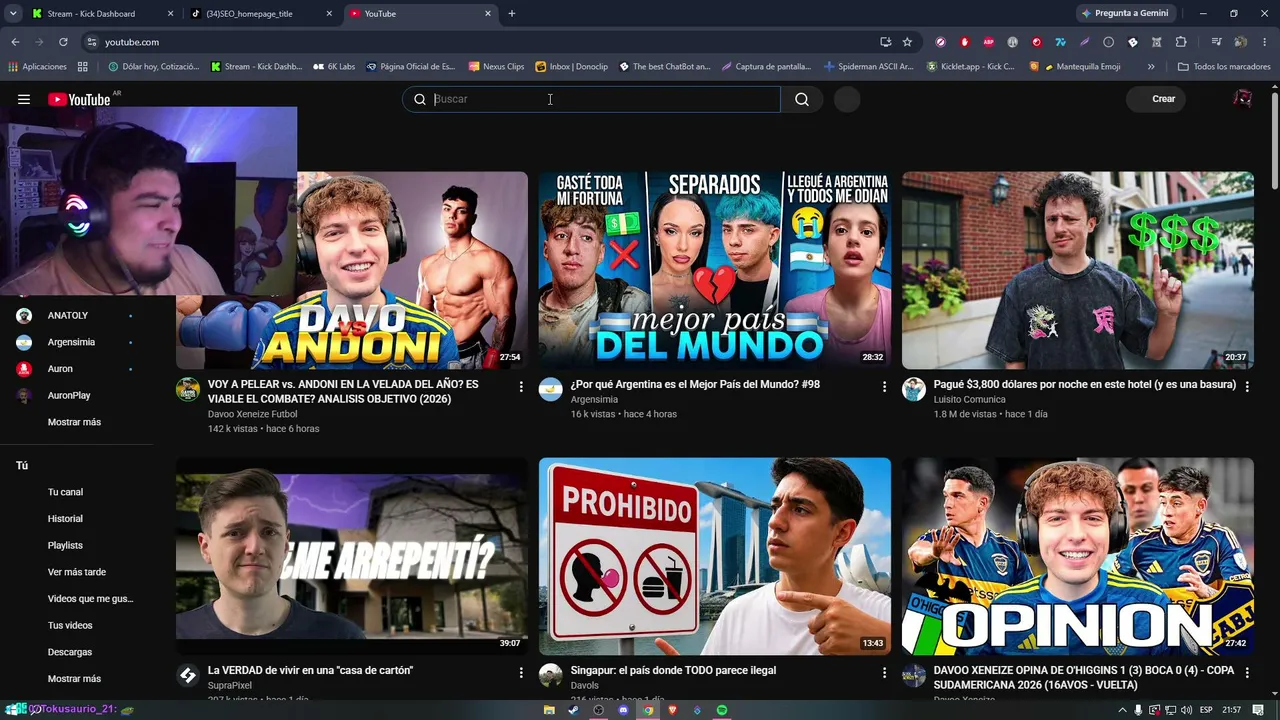
Task: Play the $$$ hotel video thumbnail
Action: pyautogui.click(x=1078, y=270)
